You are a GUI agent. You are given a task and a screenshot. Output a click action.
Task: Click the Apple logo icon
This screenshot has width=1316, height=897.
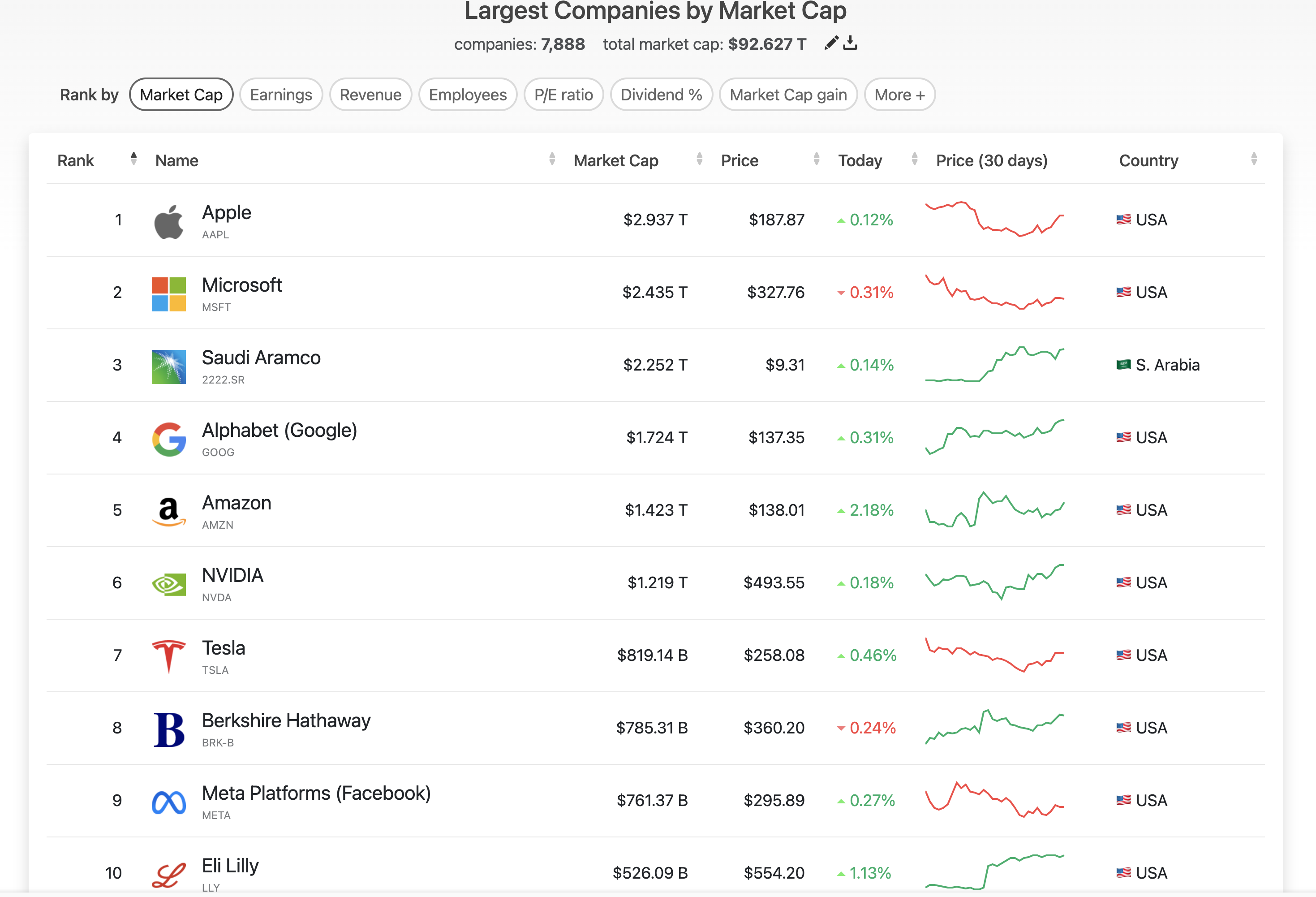(169, 221)
